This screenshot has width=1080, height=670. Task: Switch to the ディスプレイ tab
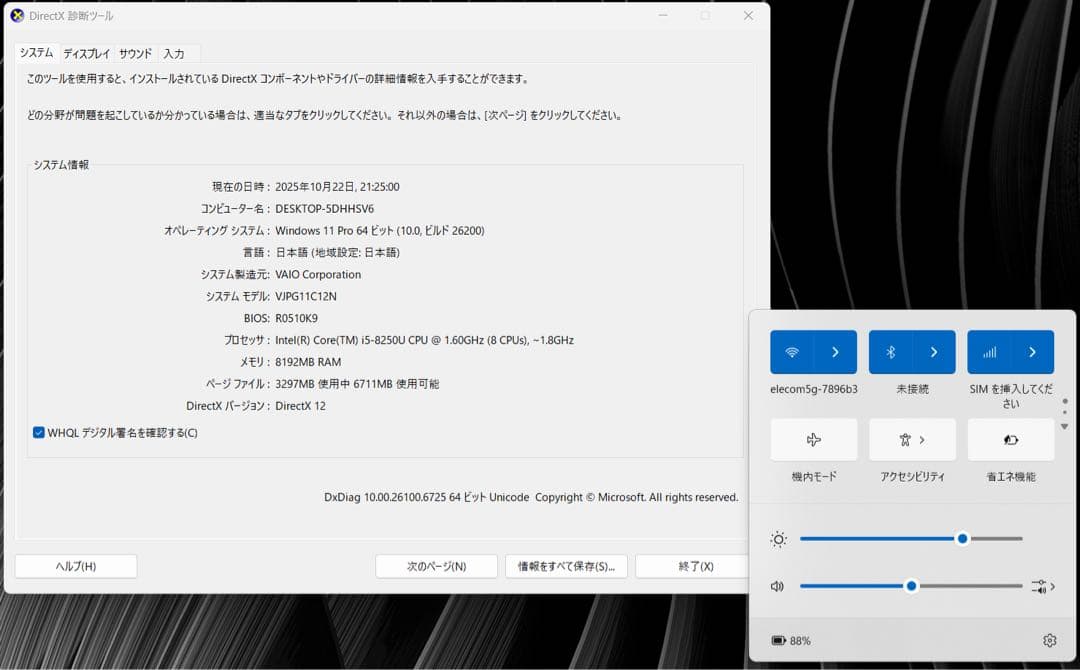pos(86,53)
